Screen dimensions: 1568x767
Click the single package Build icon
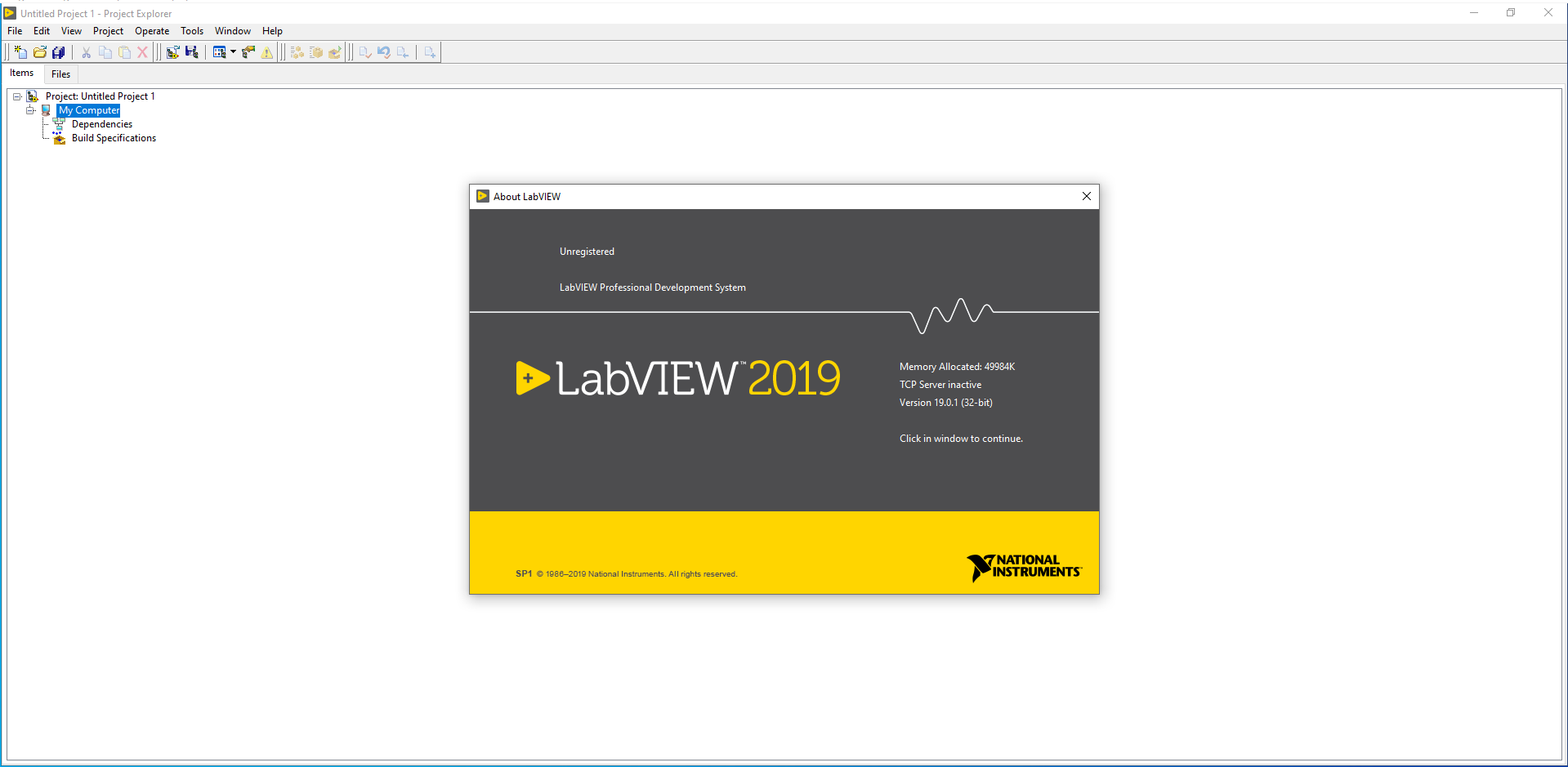[316, 52]
